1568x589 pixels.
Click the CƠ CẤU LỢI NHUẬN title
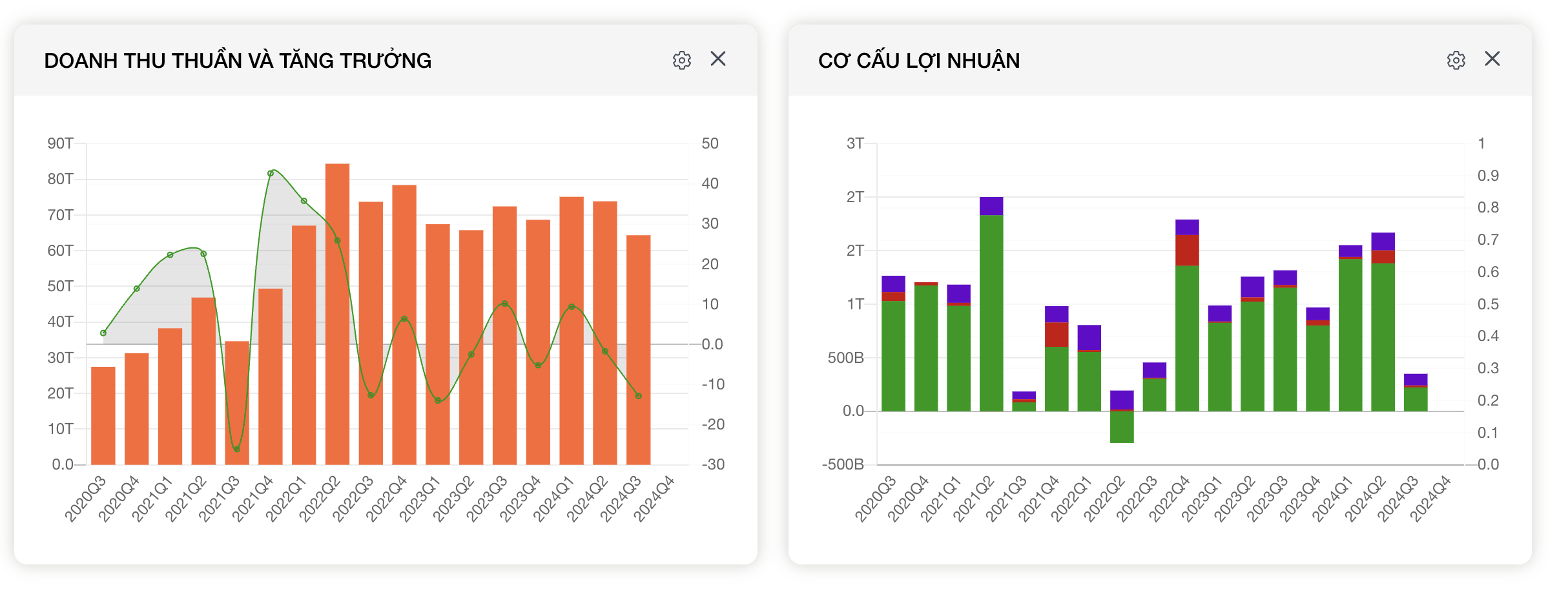[919, 61]
